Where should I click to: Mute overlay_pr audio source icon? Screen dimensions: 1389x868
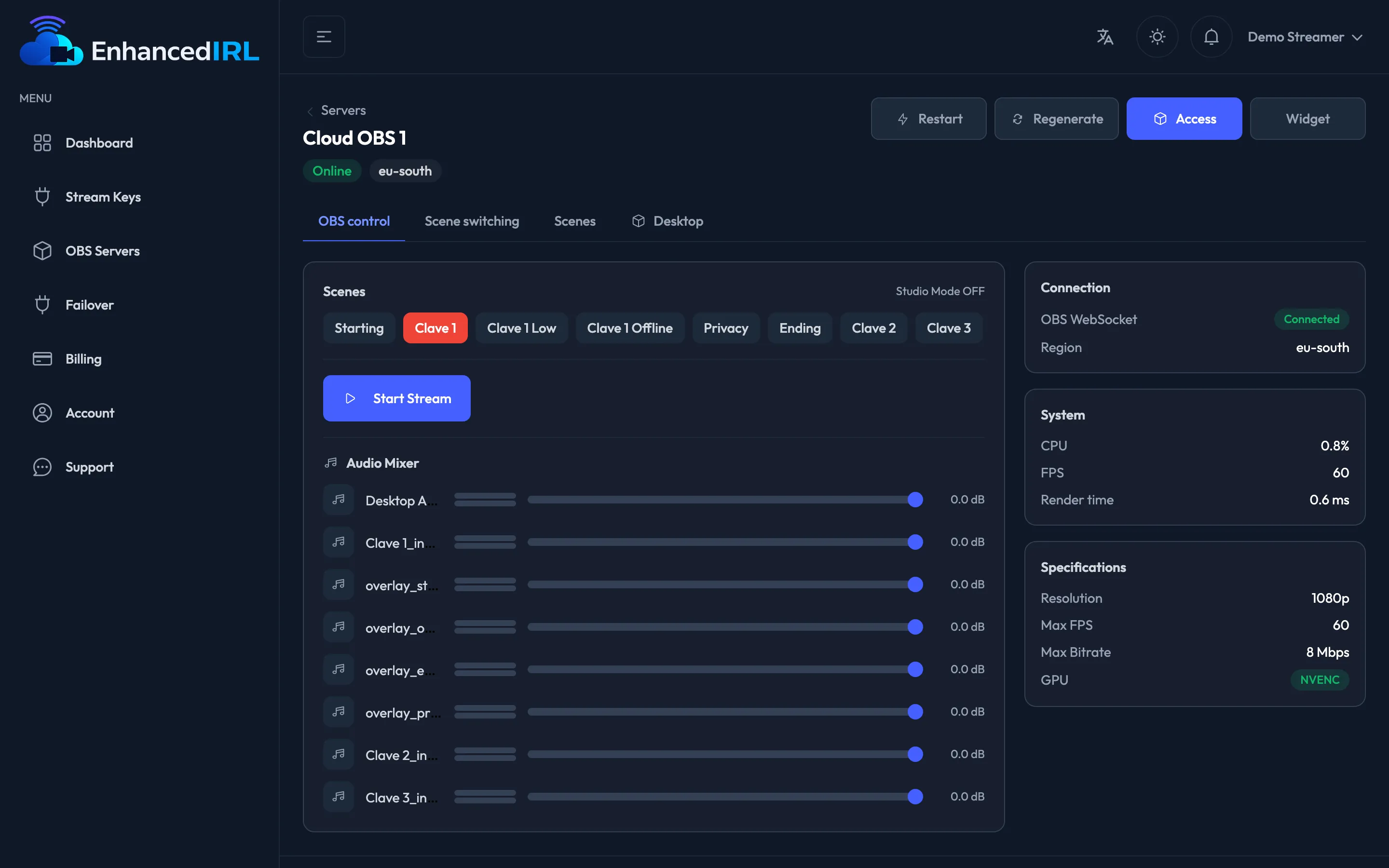coord(339,712)
